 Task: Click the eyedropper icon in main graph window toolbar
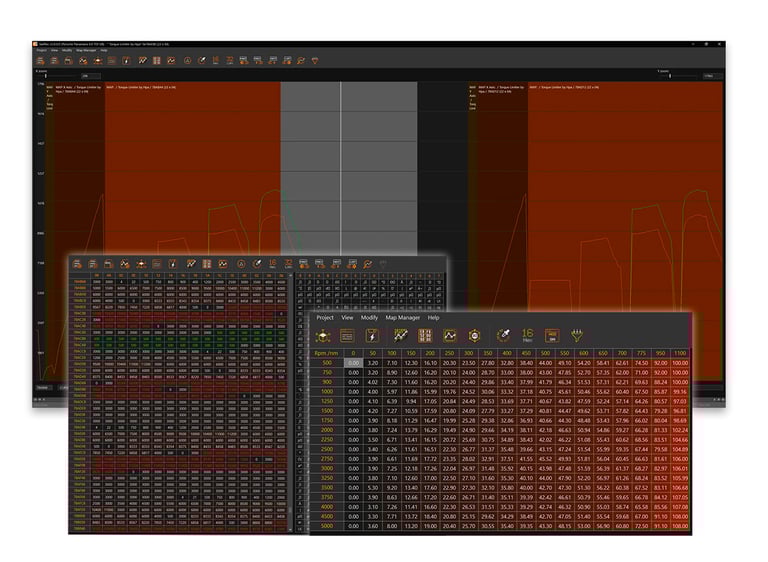click(x=202, y=60)
